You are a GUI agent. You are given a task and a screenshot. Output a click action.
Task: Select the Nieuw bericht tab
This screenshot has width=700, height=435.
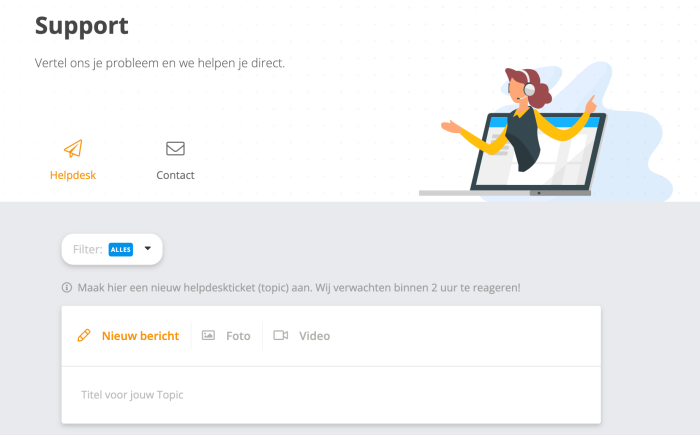coord(128,336)
